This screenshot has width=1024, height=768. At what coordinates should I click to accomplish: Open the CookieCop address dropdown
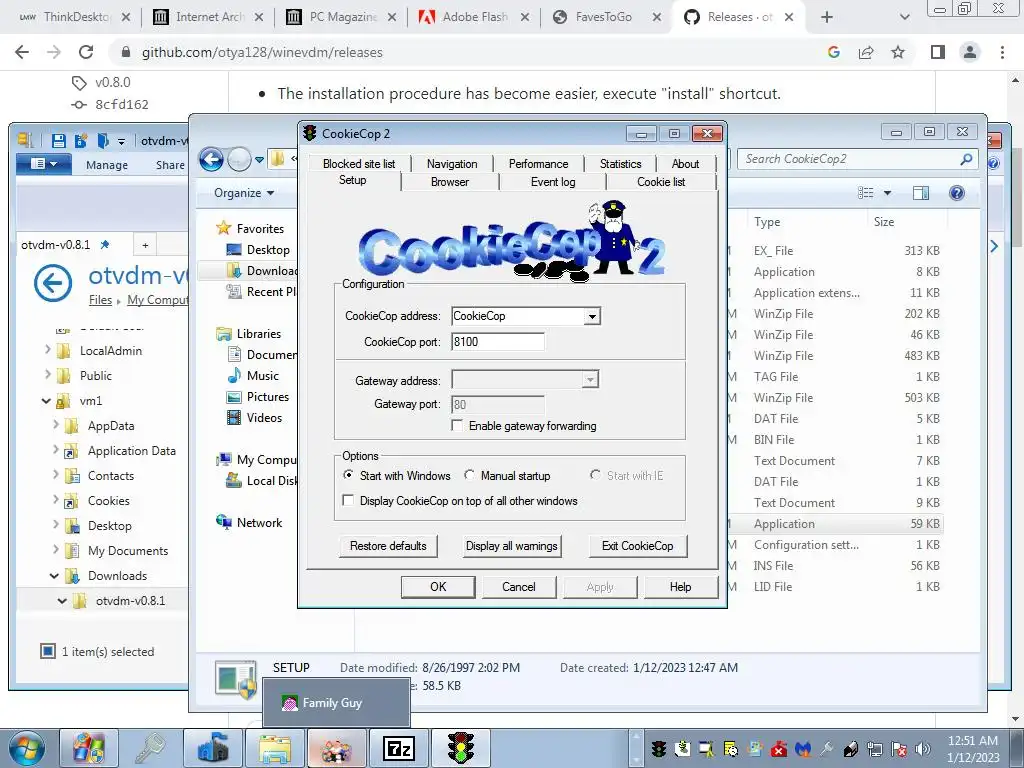(x=592, y=316)
